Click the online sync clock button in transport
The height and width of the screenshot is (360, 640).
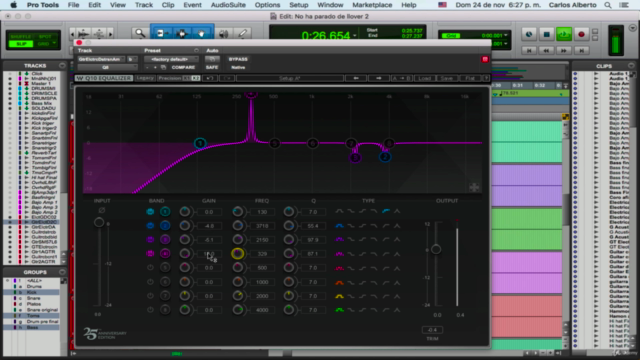(x=529, y=34)
